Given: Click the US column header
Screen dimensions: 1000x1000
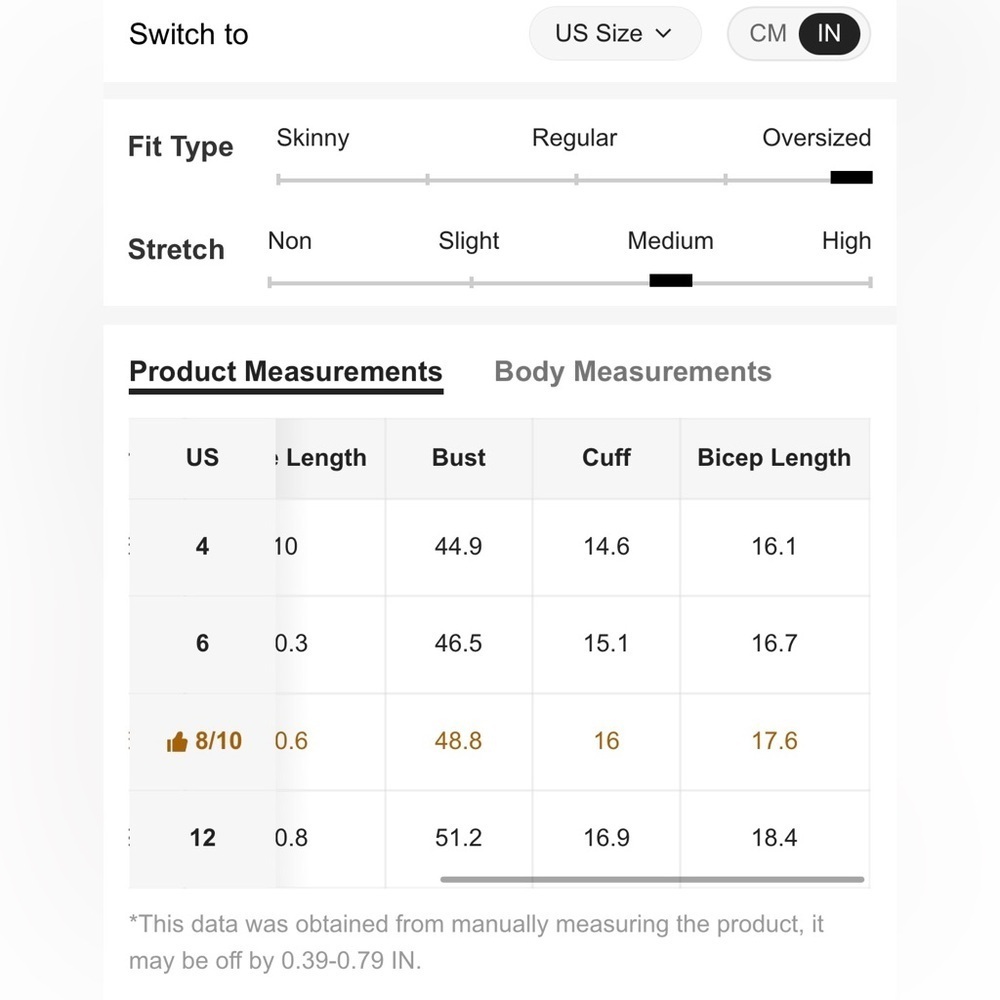Looking at the screenshot, I should [202, 458].
